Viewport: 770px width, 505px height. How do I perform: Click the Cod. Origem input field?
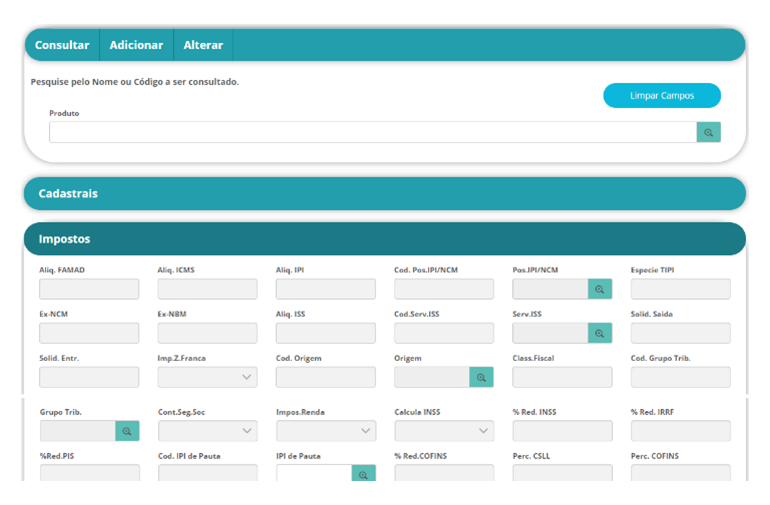[x=326, y=377]
